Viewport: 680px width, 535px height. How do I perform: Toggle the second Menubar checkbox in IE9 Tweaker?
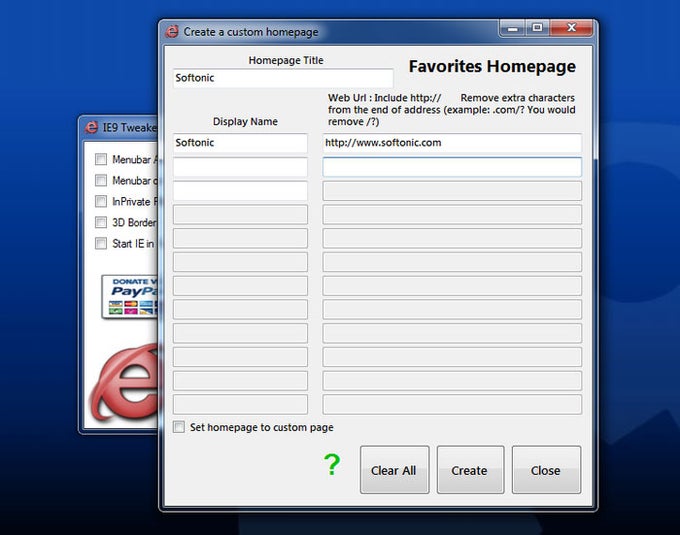(x=101, y=180)
